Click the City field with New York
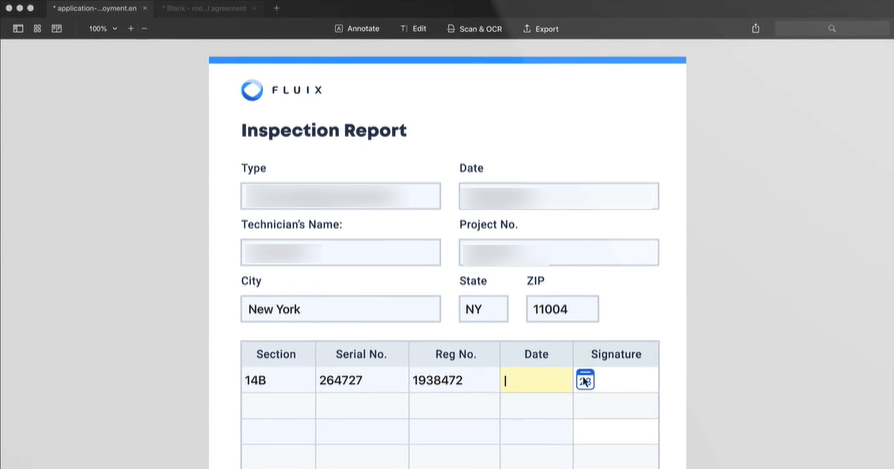This screenshot has height=469, width=894. pyautogui.click(x=340, y=309)
